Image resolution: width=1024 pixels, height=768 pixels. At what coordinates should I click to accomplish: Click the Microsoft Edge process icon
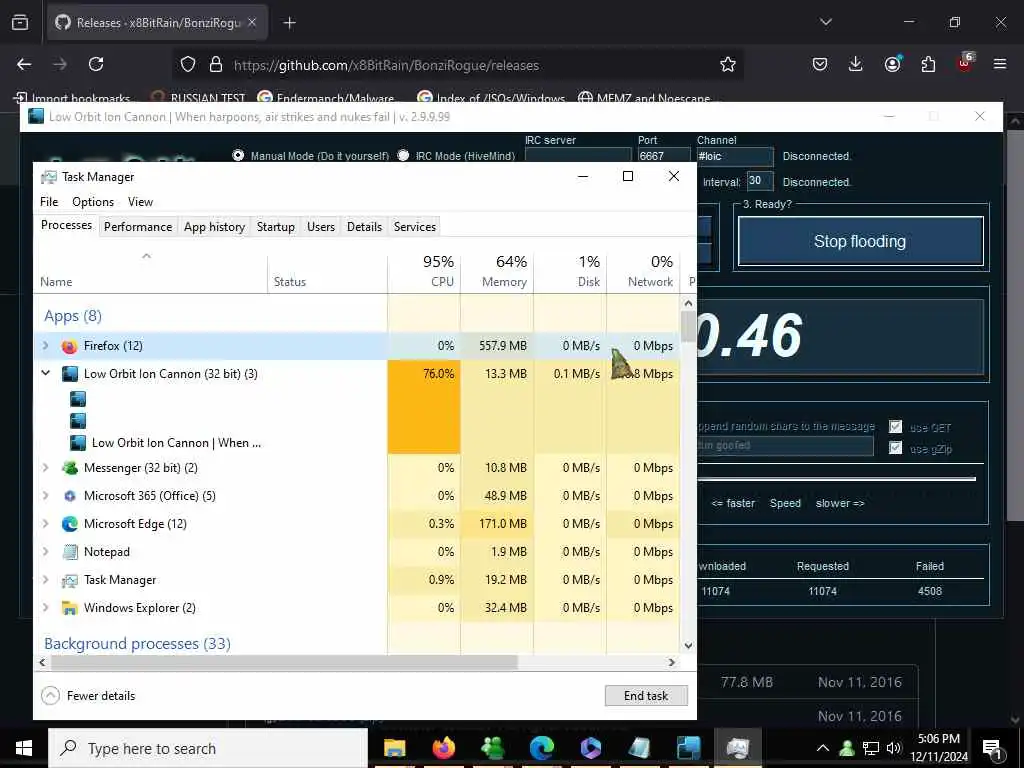click(x=69, y=524)
